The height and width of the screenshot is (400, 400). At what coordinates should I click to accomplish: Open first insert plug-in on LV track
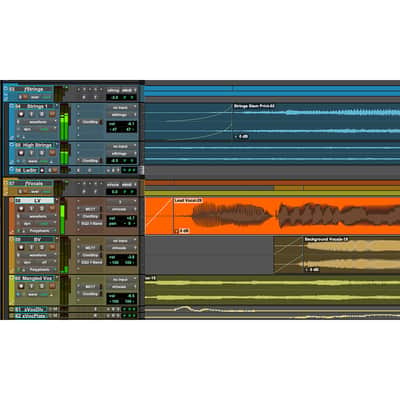(91, 209)
